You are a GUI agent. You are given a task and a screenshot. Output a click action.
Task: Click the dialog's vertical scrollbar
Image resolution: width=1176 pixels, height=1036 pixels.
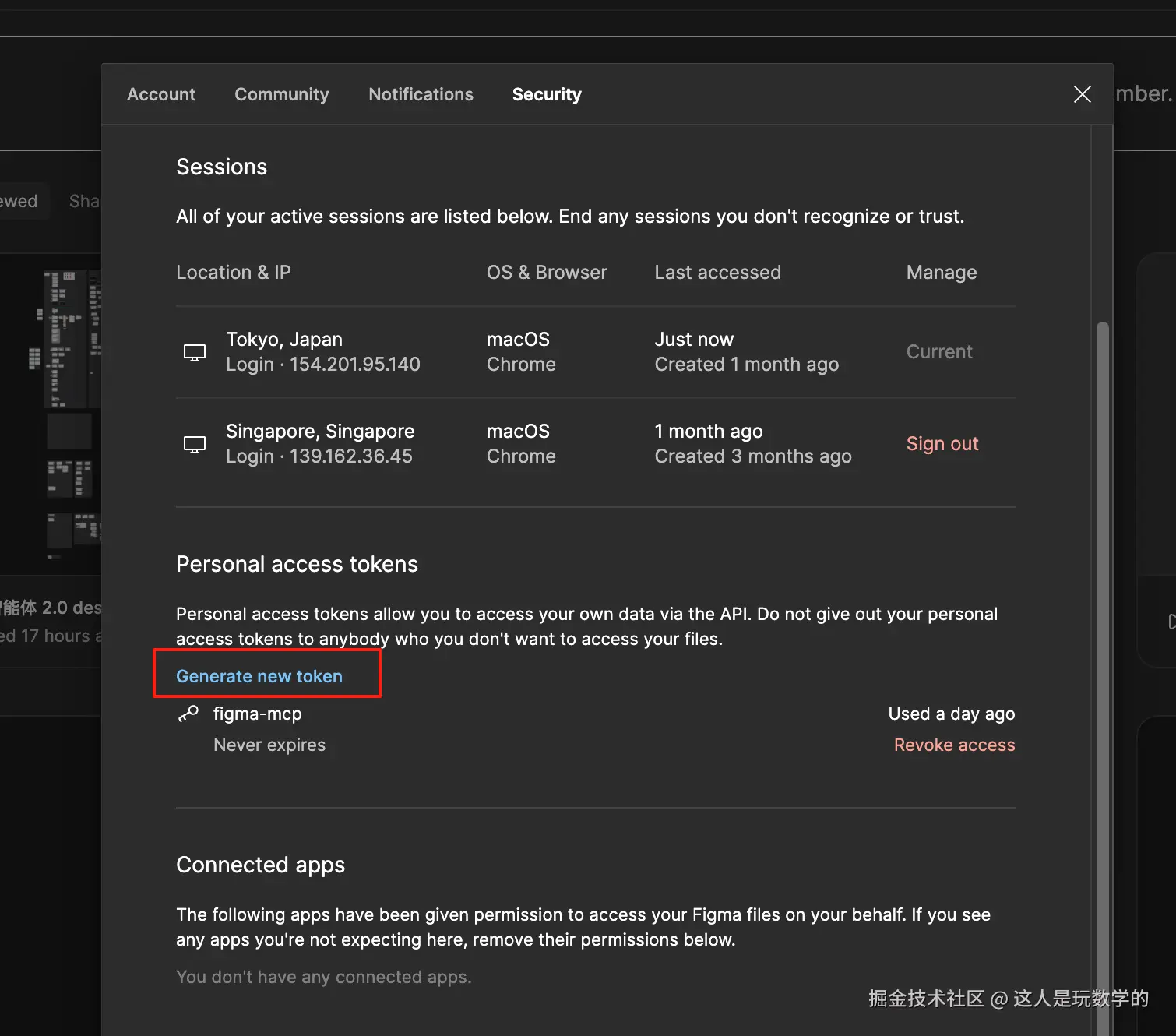1102,545
